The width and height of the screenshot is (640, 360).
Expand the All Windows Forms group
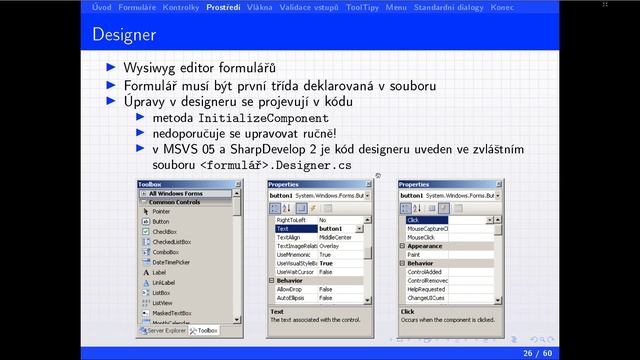[144, 193]
